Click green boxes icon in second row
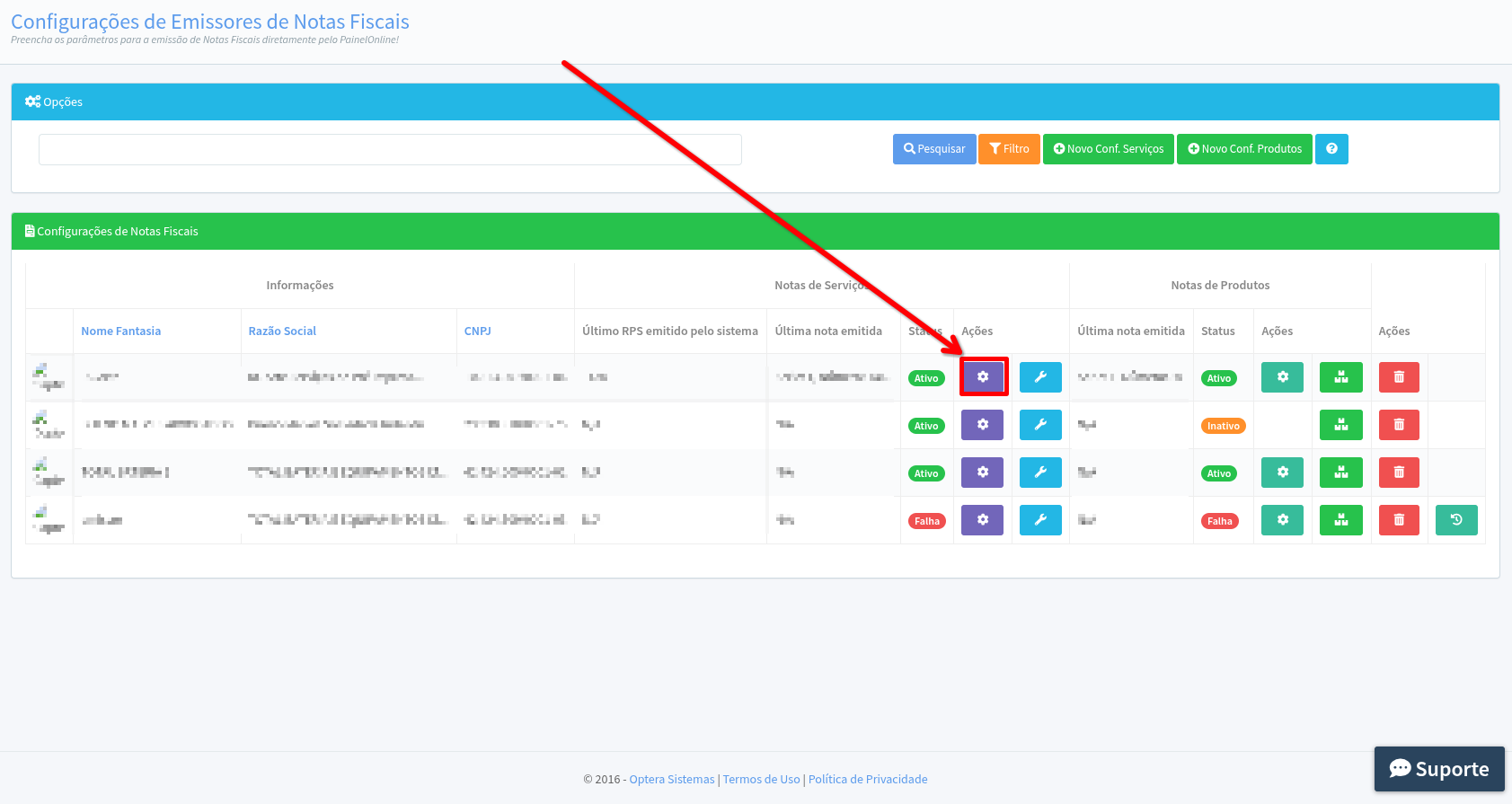 tap(1340, 425)
